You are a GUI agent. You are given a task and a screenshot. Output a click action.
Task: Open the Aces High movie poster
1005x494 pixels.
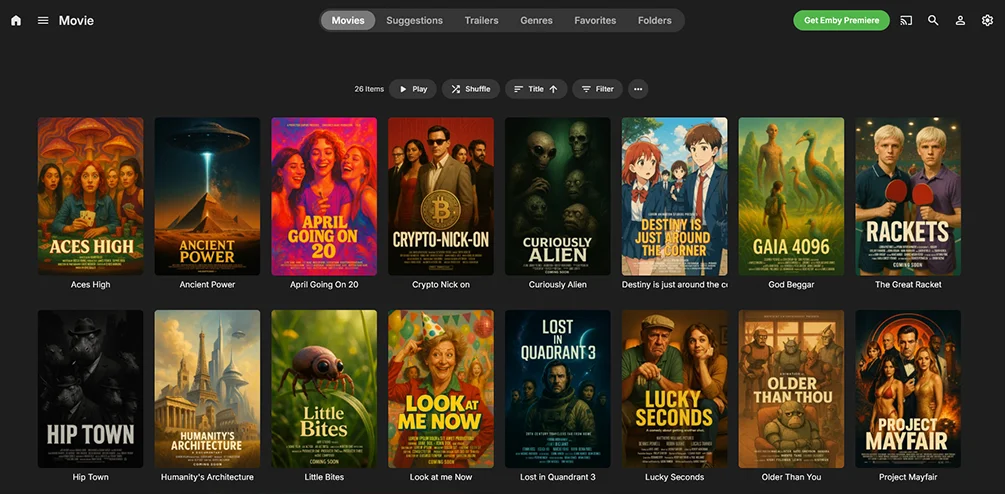[x=90, y=196]
